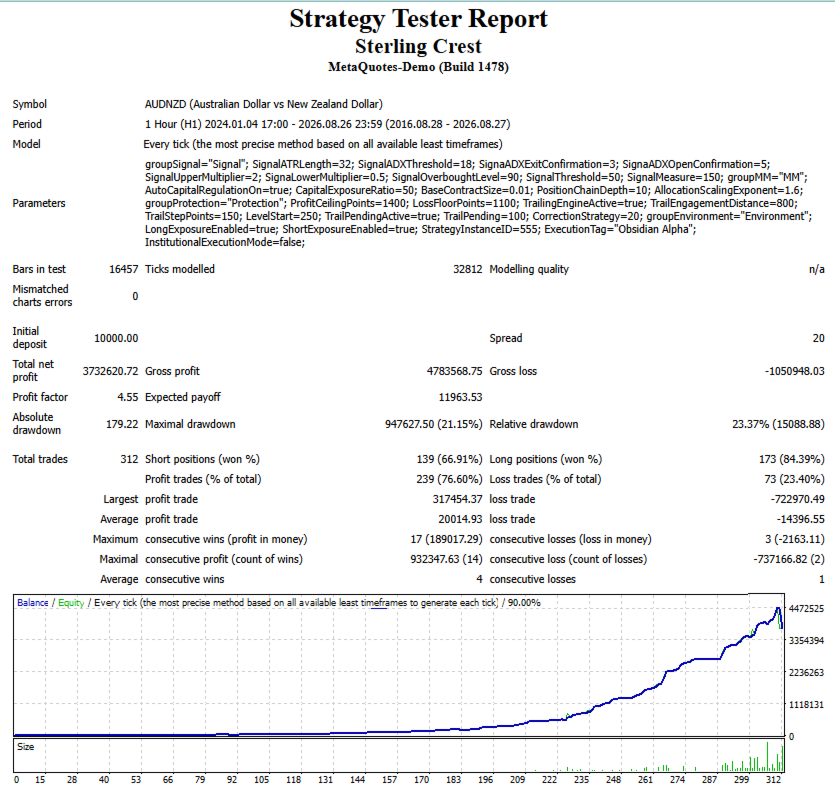Click the Parameters label
Viewport: 835px width, 792px height.
click(x=39, y=203)
